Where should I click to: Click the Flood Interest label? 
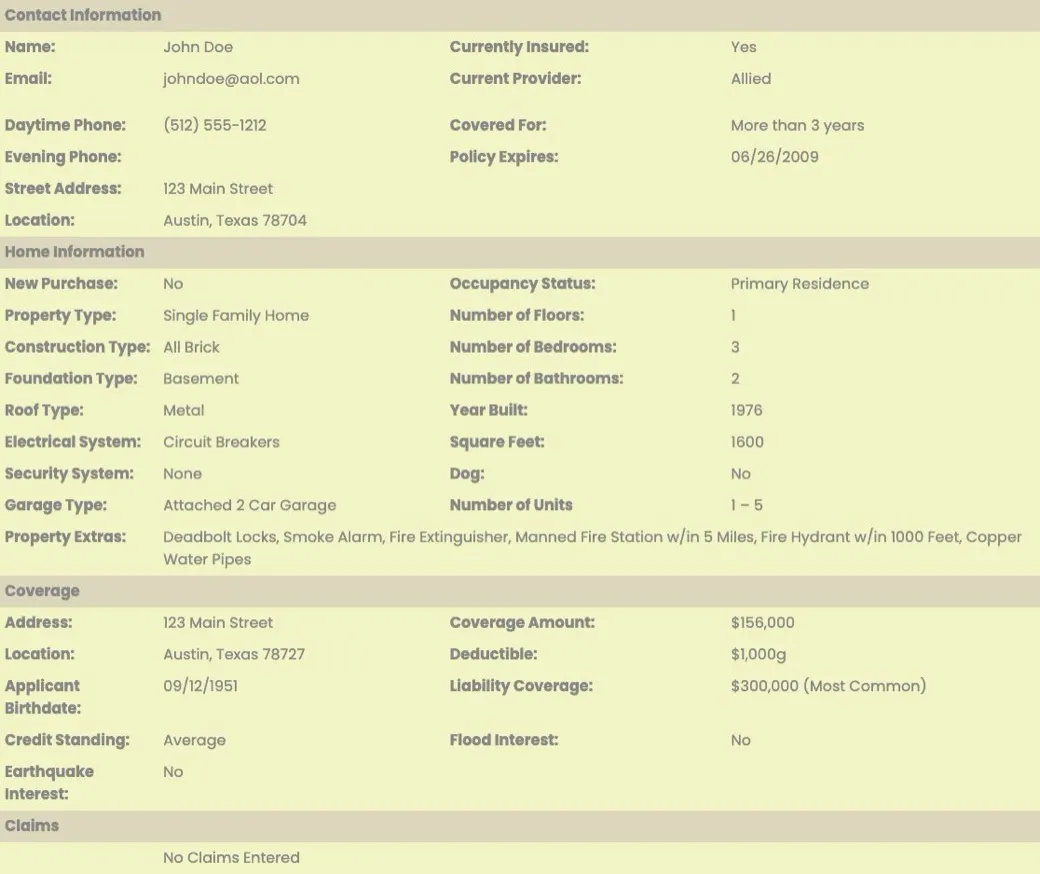pos(503,741)
